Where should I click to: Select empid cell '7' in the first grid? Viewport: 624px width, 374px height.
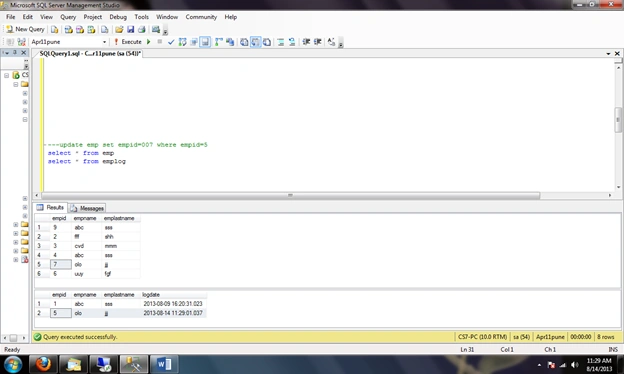click(60, 265)
